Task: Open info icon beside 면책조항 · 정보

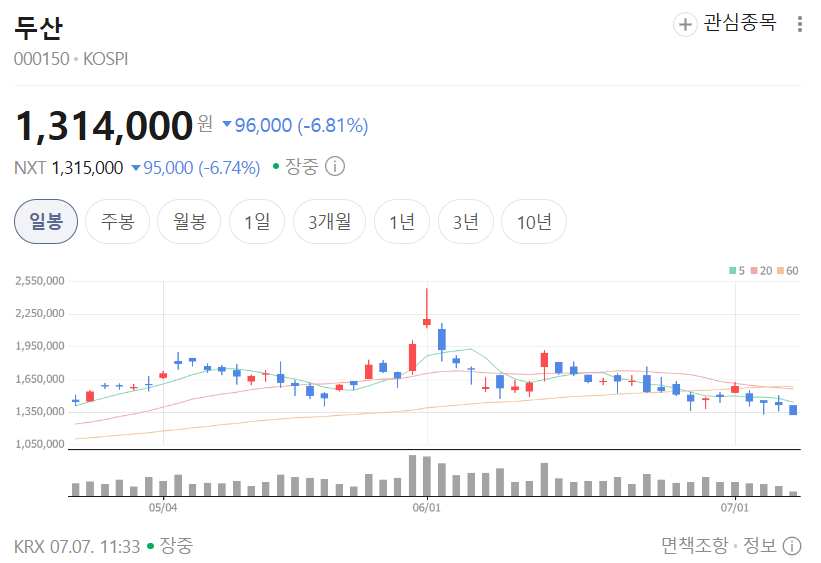Action: click(792, 546)
